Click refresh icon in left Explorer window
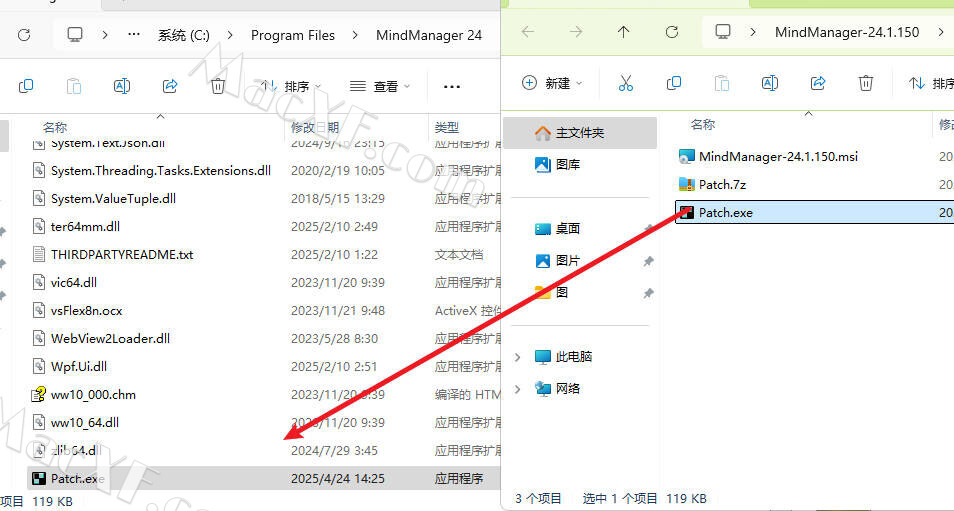 24,35
